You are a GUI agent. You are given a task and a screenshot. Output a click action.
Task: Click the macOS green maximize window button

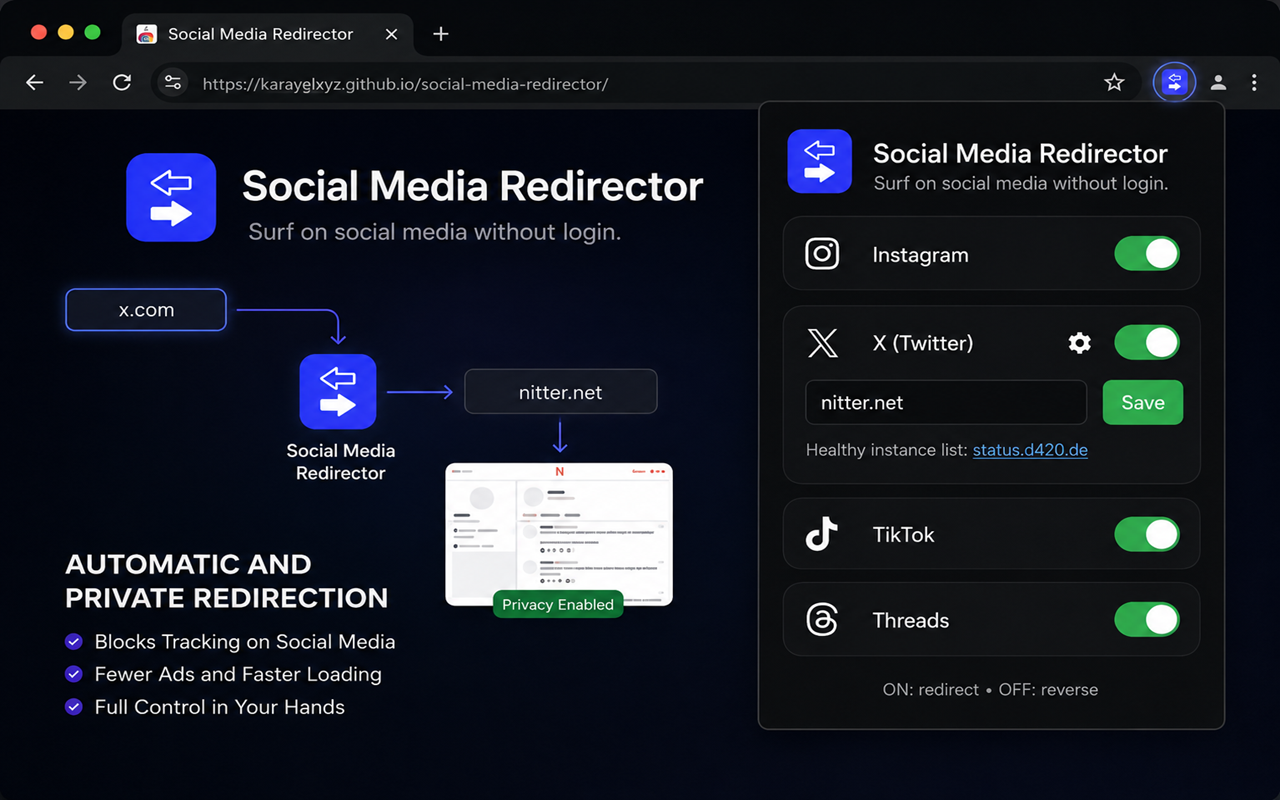coord(92,32)
